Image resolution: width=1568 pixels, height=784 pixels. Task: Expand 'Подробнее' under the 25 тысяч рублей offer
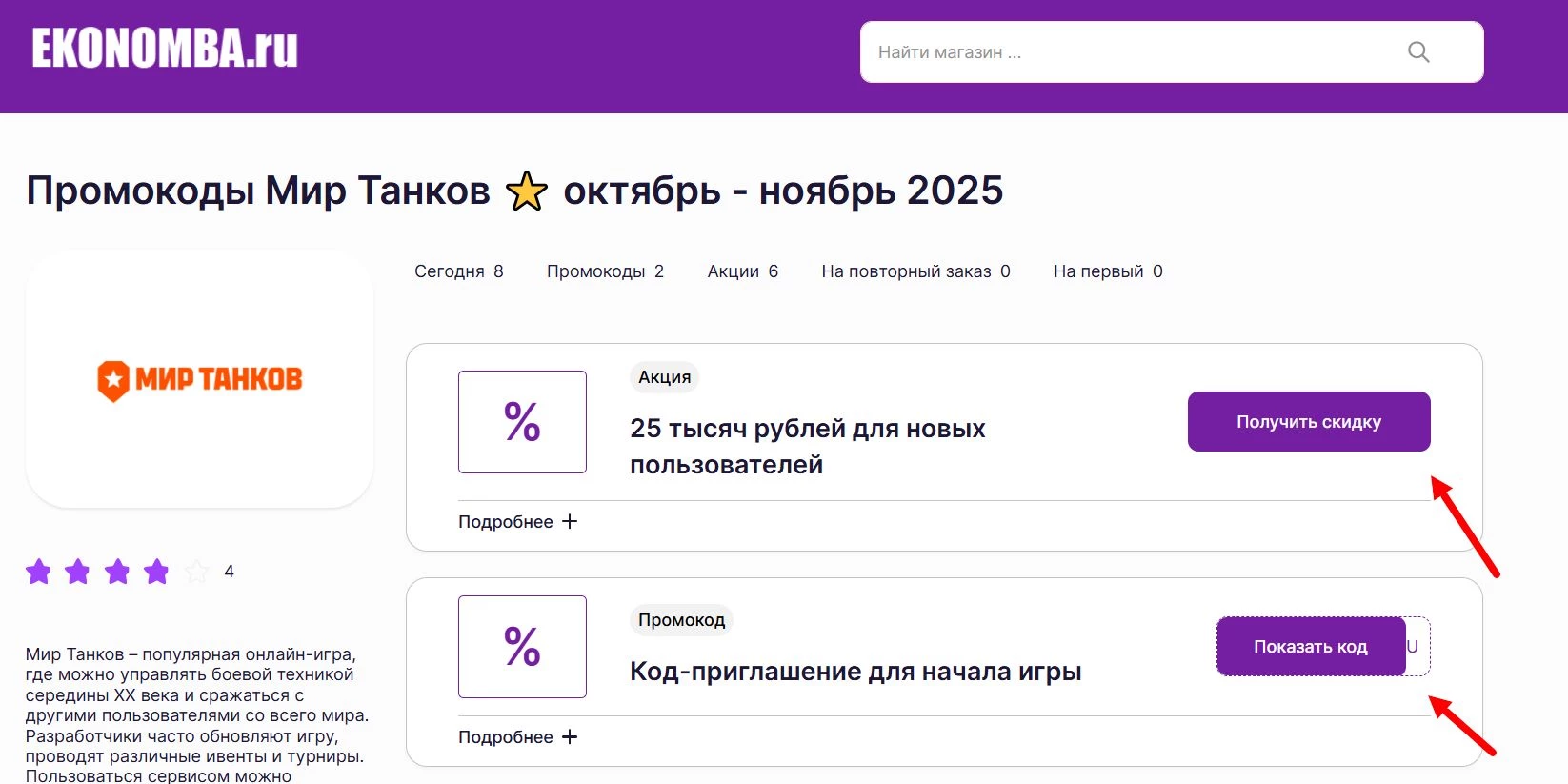(517, 522)
